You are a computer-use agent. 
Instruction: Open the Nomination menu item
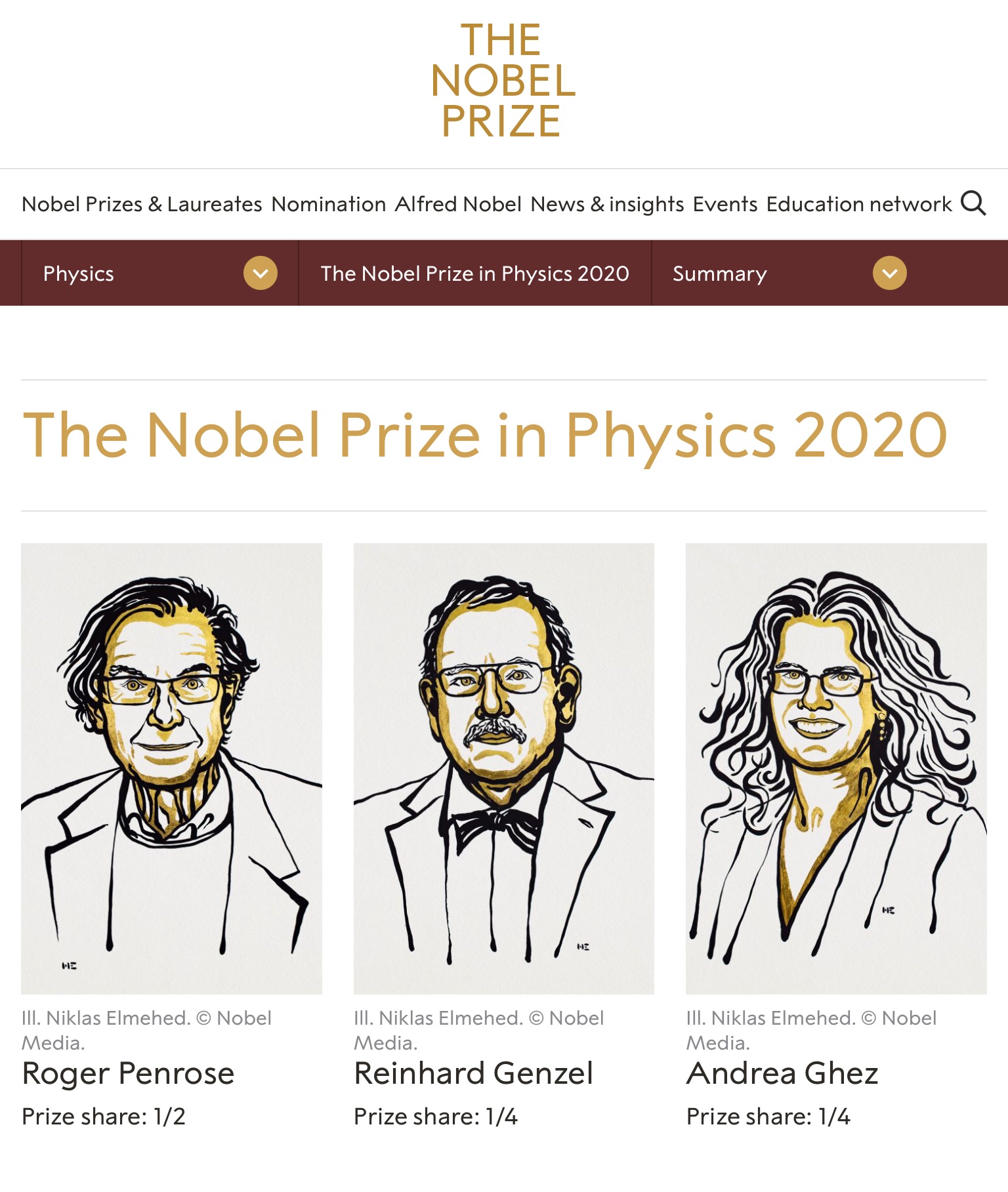(328, 204)
